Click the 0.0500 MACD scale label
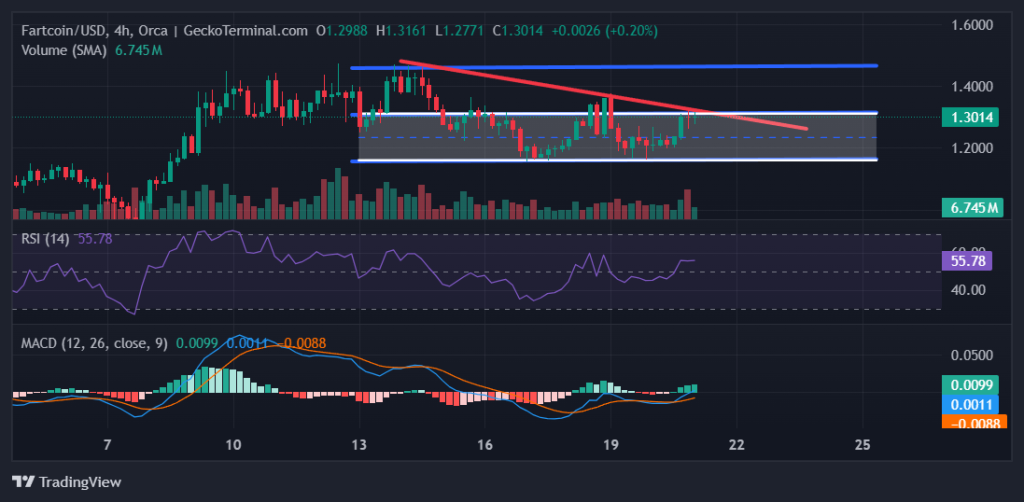The image size is (1024, 502). coord(972,356)
